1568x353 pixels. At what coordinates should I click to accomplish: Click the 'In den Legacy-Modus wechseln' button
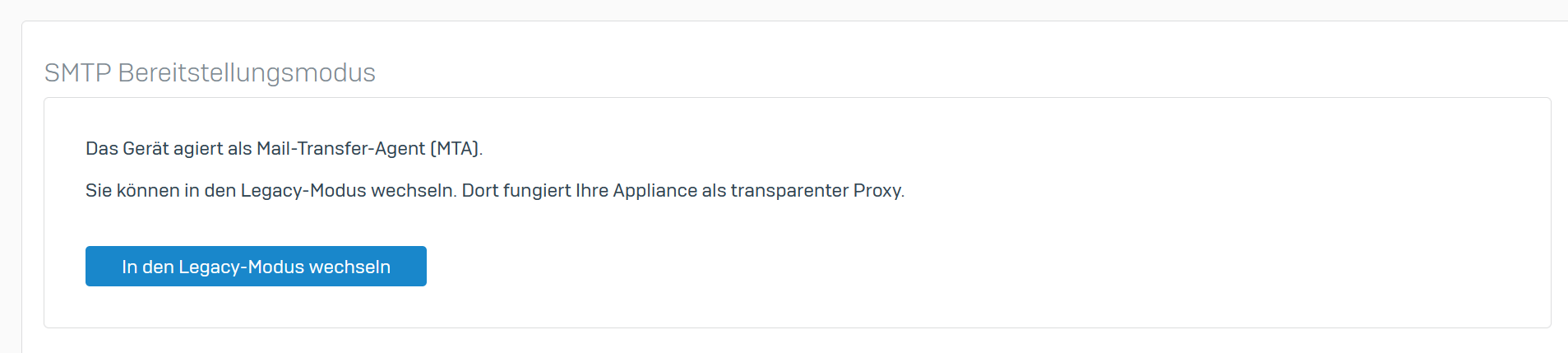pyautogui.click(x=256, y=267)
